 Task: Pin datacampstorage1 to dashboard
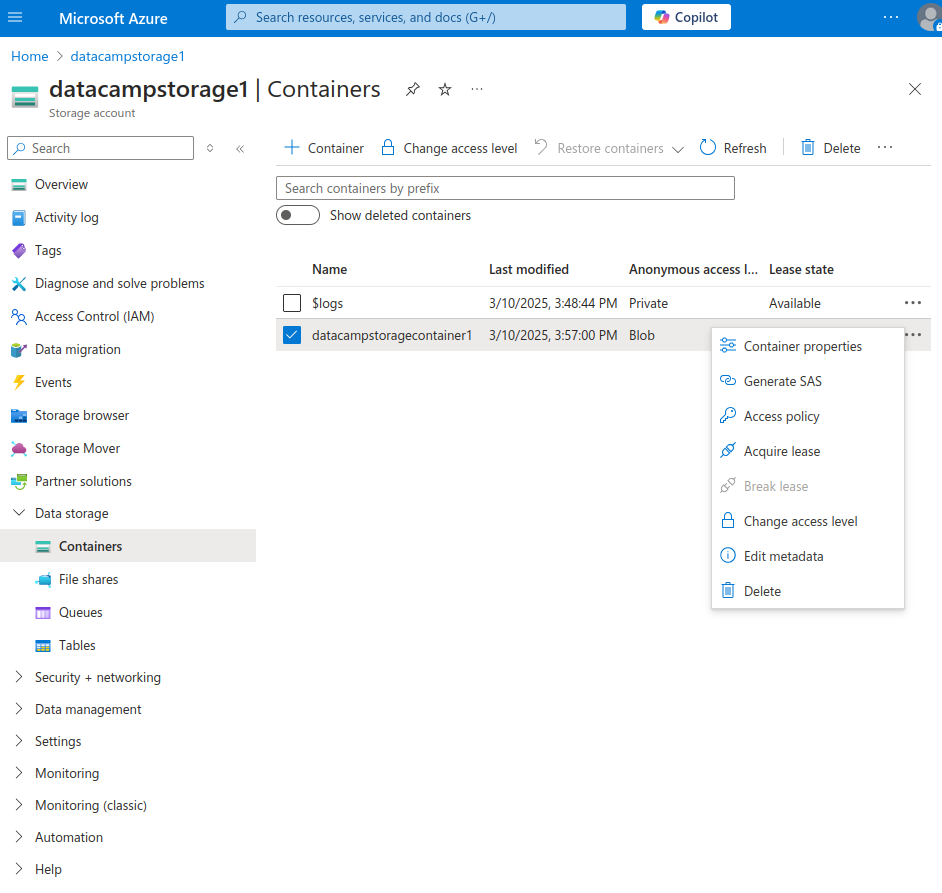click(x=413, y=90)
